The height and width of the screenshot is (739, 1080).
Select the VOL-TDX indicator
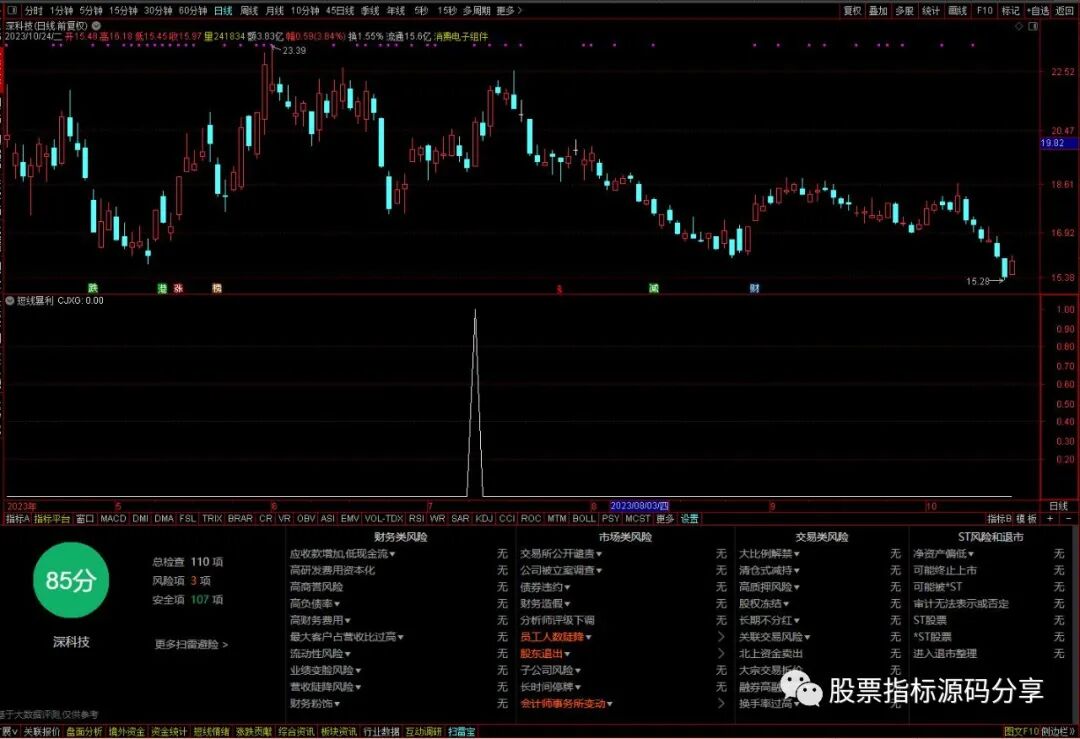(x=384, y=519)
